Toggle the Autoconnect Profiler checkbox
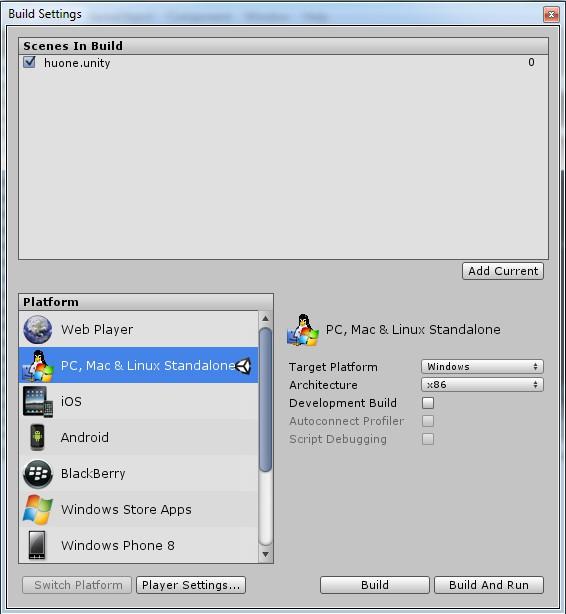This screenshot has width=566, height=614. click(428, 421)
